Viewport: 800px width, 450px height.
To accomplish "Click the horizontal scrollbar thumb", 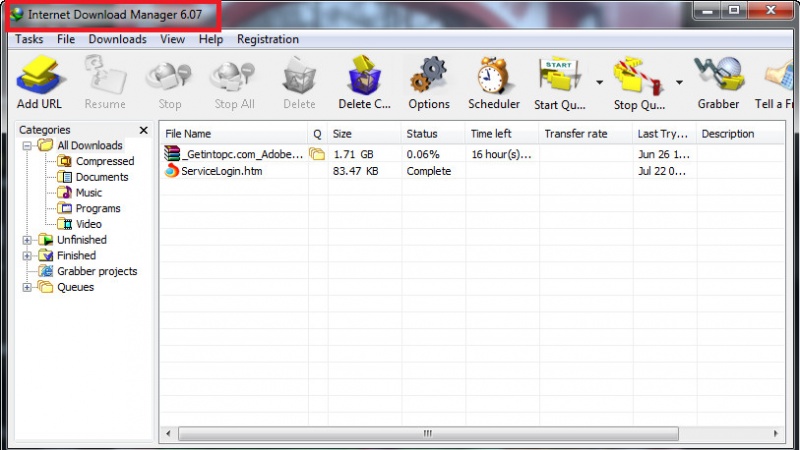I will 428,434.
